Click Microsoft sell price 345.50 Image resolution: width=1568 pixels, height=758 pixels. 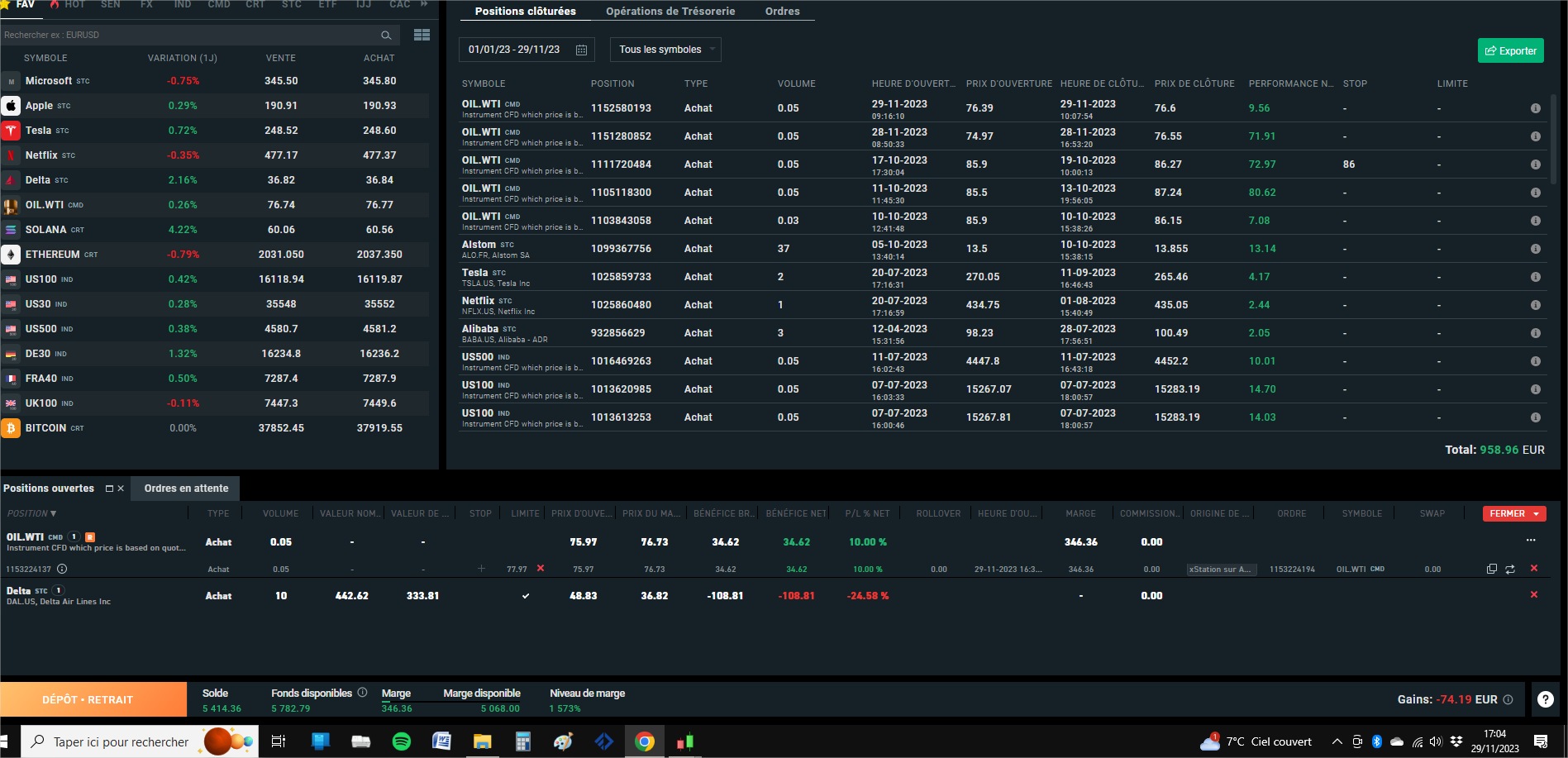point(281,81)
